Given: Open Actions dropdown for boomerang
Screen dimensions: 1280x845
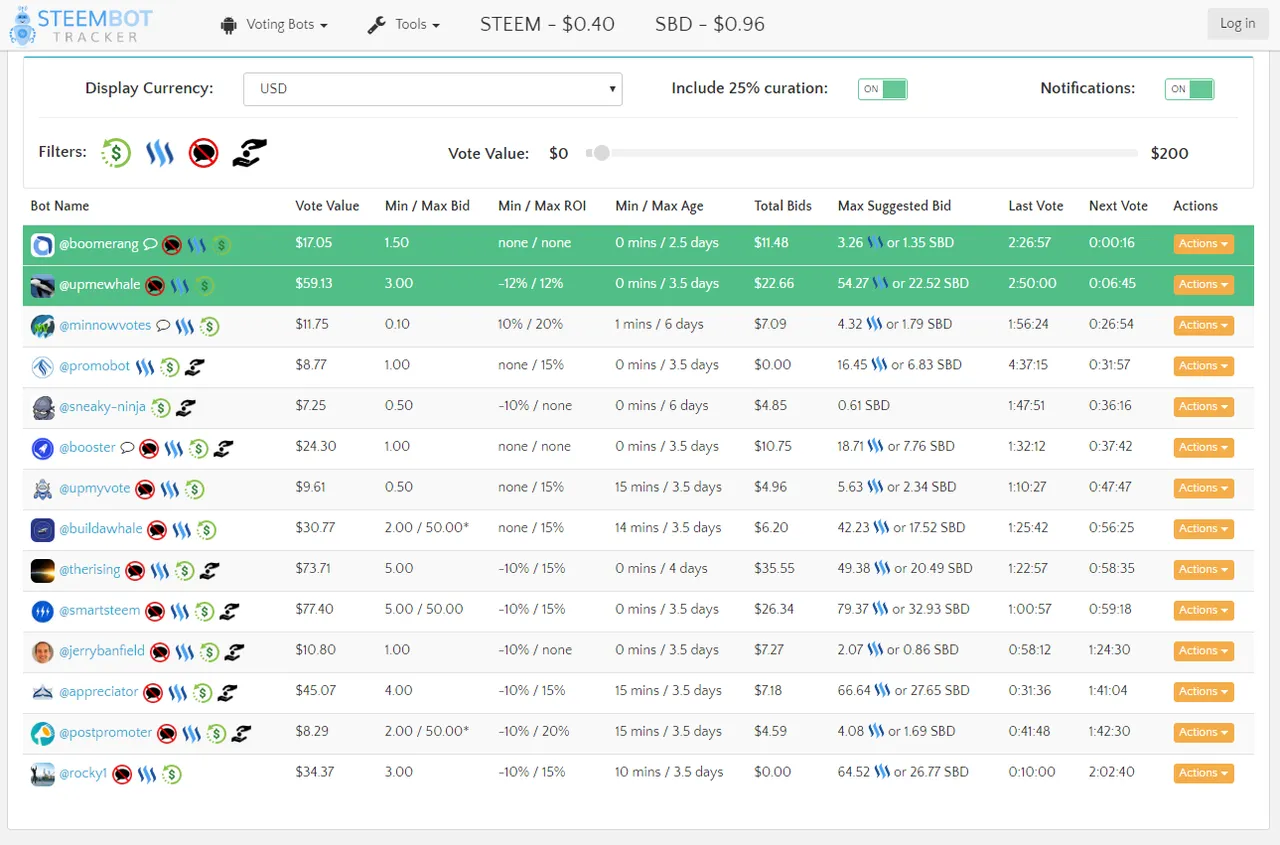Looking at the screenshot, I should (x=1203, y=244).
